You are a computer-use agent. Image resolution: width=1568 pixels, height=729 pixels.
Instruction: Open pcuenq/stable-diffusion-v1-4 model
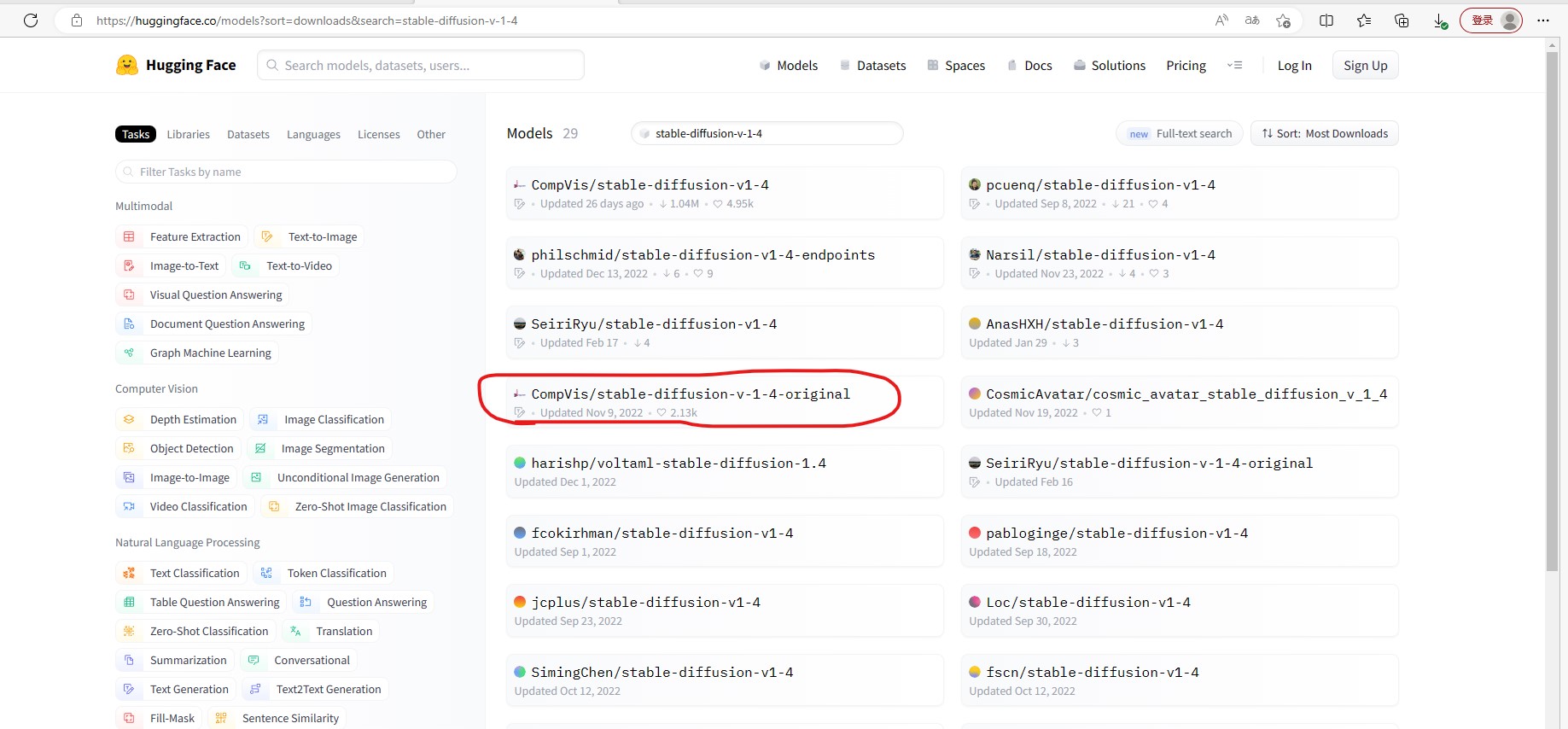point(1180,193)
